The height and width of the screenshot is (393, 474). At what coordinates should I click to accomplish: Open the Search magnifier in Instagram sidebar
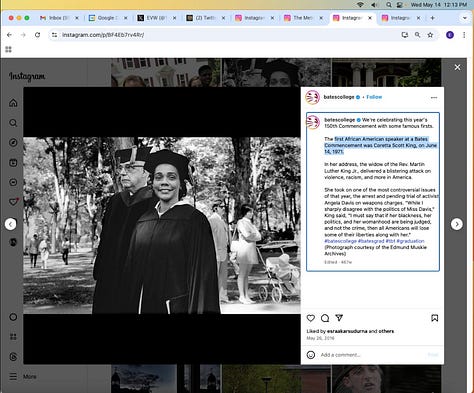click(13, 123)
